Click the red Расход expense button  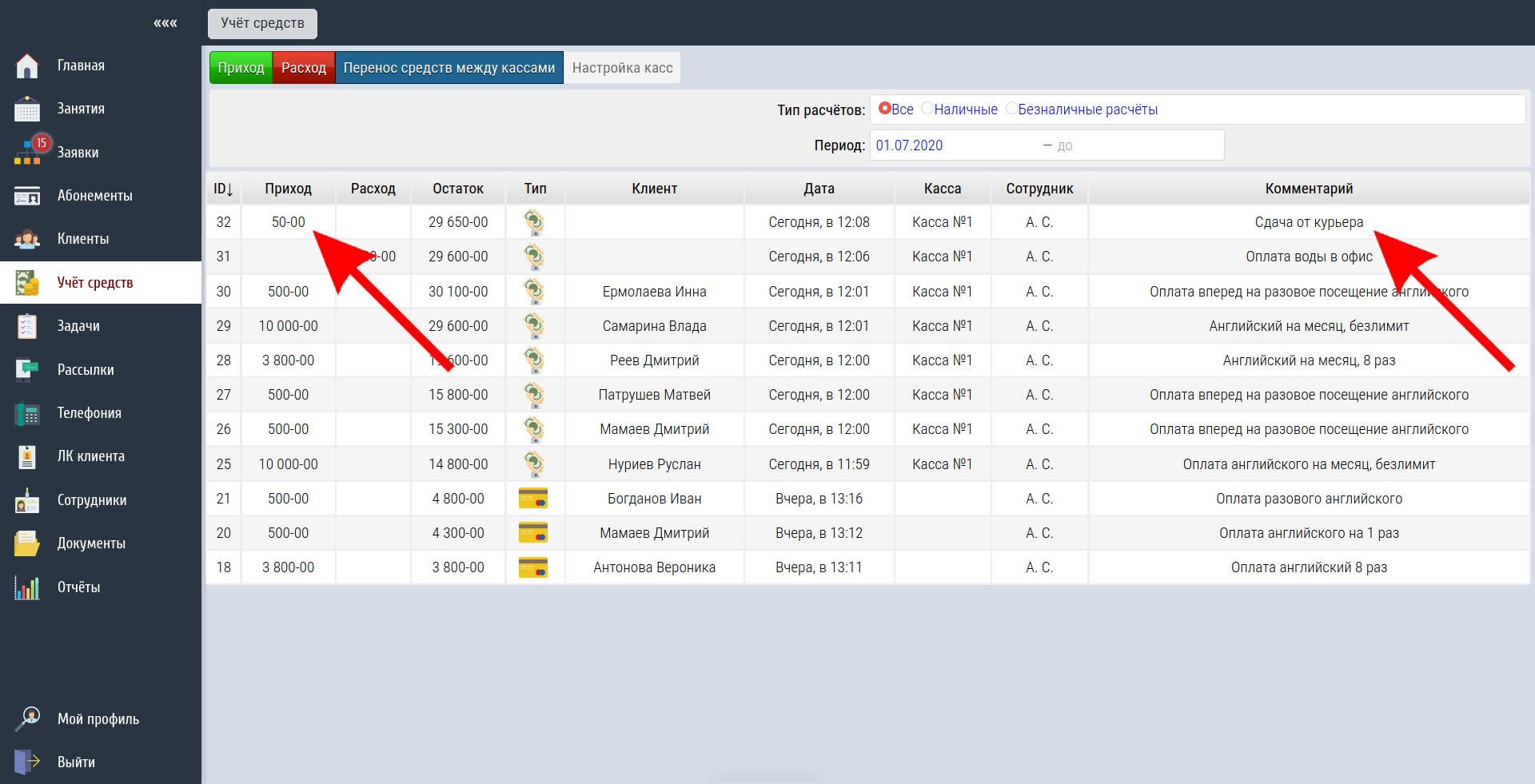tap(304, 68)
